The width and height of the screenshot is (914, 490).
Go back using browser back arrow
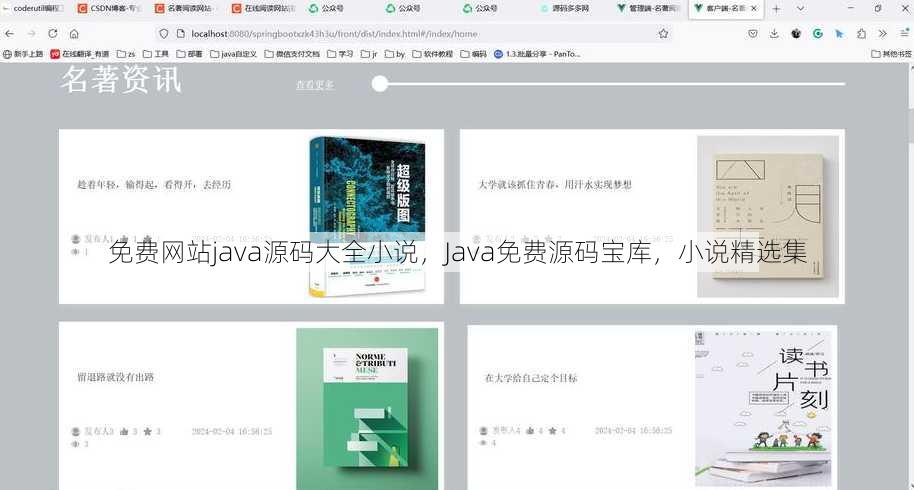[9, 34]
